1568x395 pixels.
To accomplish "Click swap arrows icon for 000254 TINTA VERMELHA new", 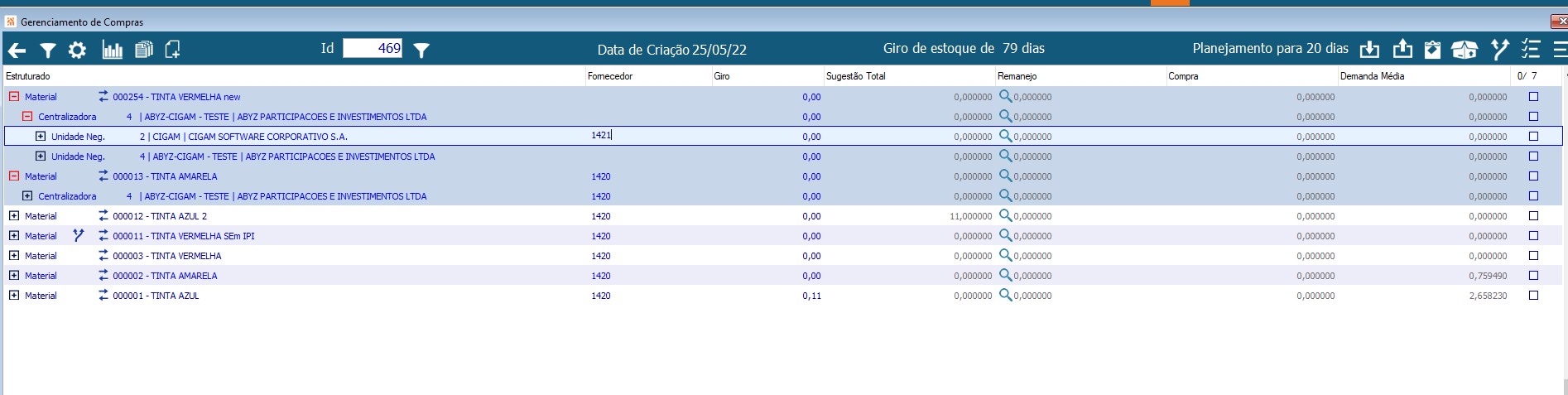I will 103,96.
